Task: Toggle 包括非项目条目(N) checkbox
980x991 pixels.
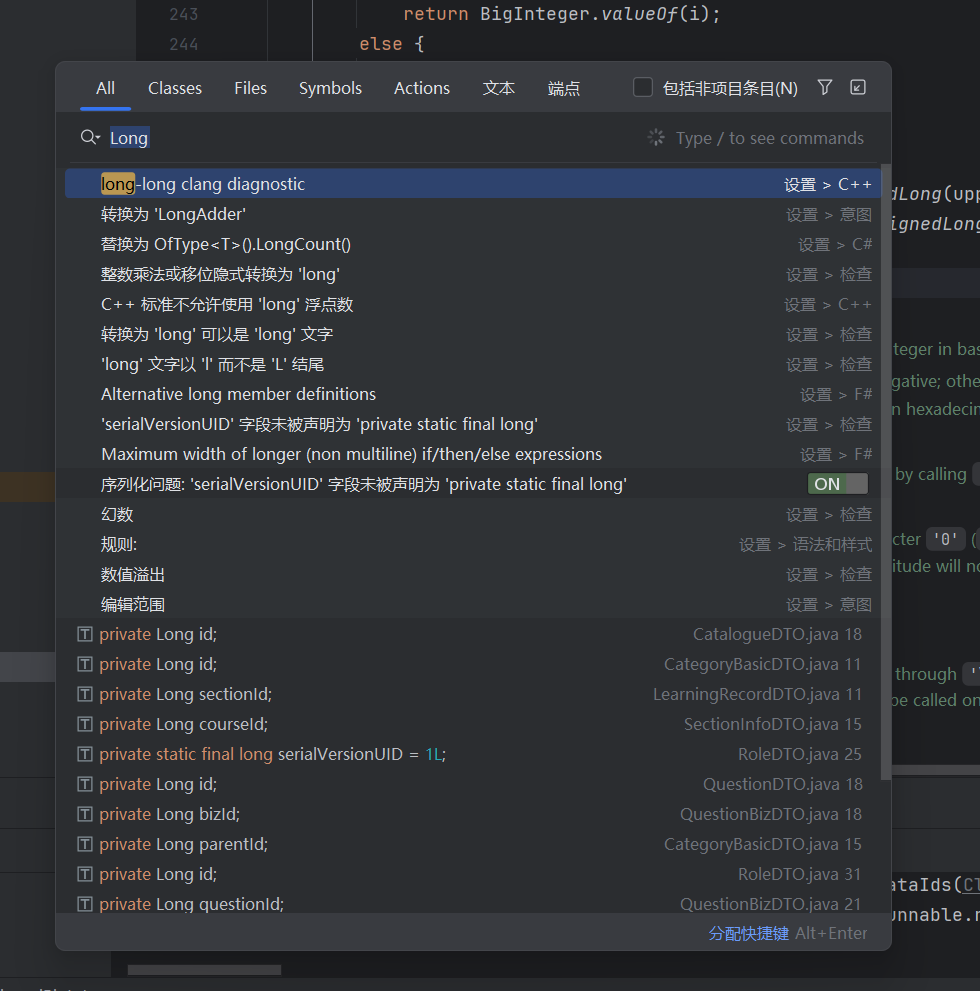Action: click(x=643, y=87)
